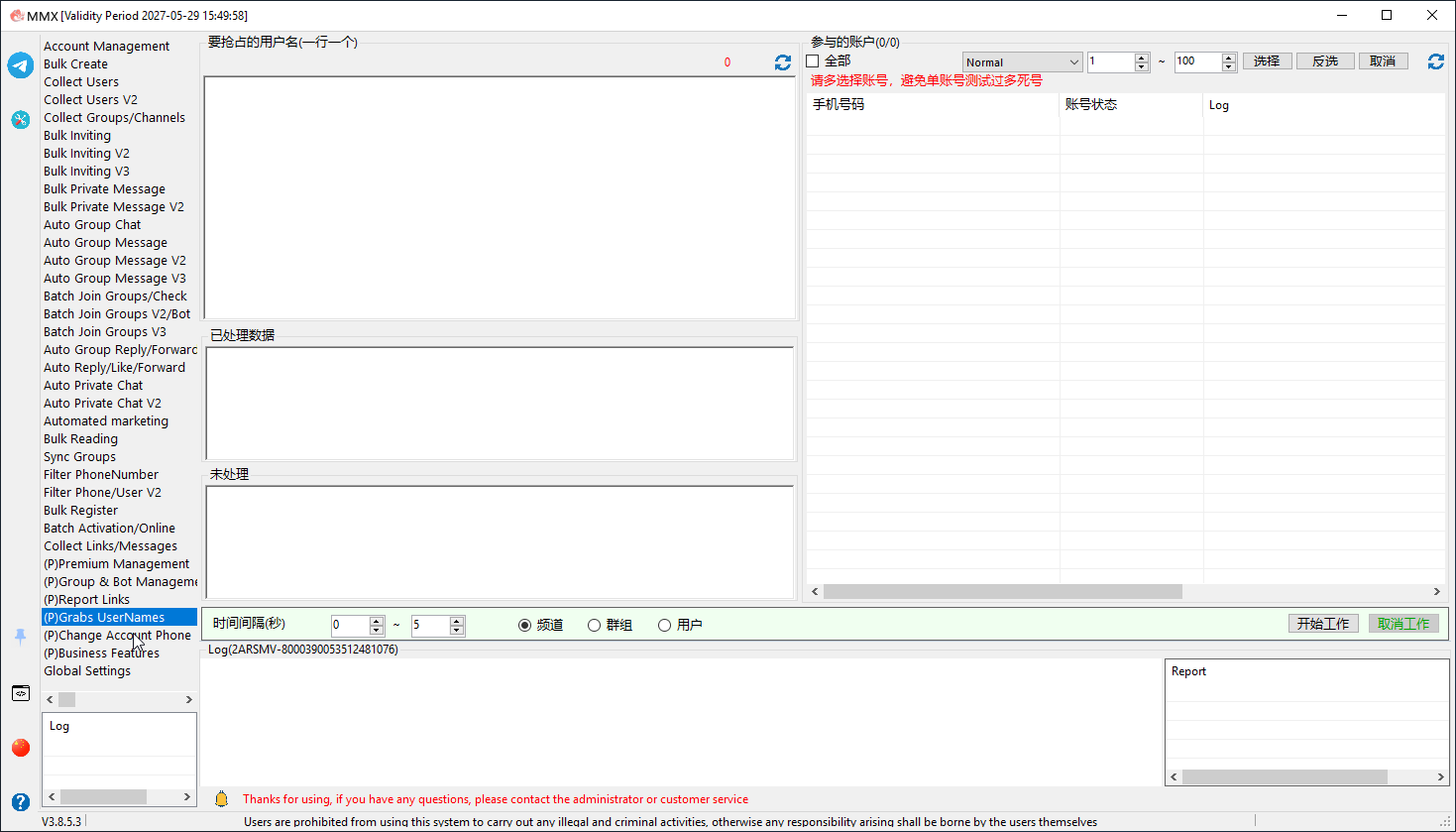
Task: Open Bulk Register menu item
Action: [80, 511]
